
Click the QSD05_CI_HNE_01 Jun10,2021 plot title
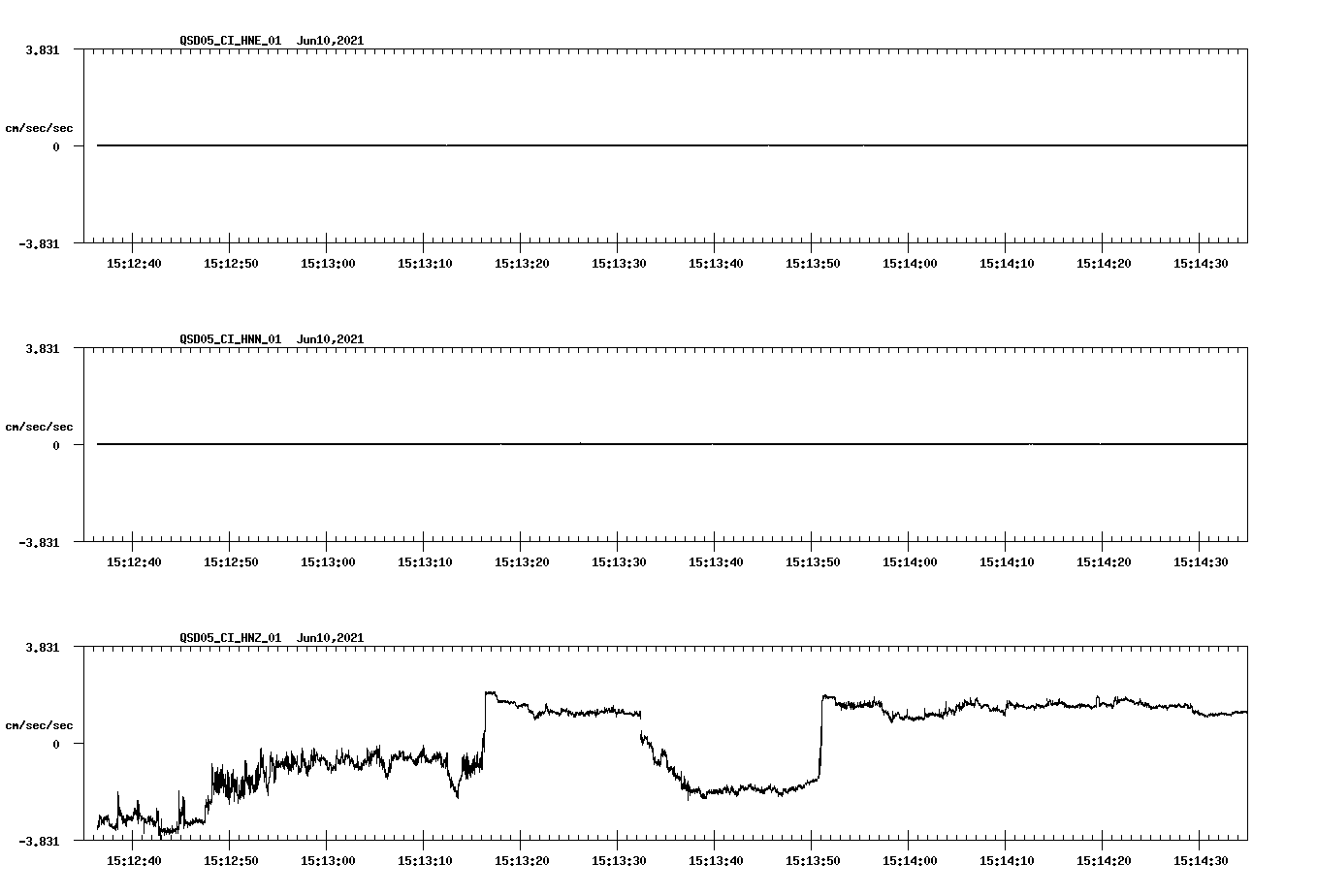[x=272, y=41]
